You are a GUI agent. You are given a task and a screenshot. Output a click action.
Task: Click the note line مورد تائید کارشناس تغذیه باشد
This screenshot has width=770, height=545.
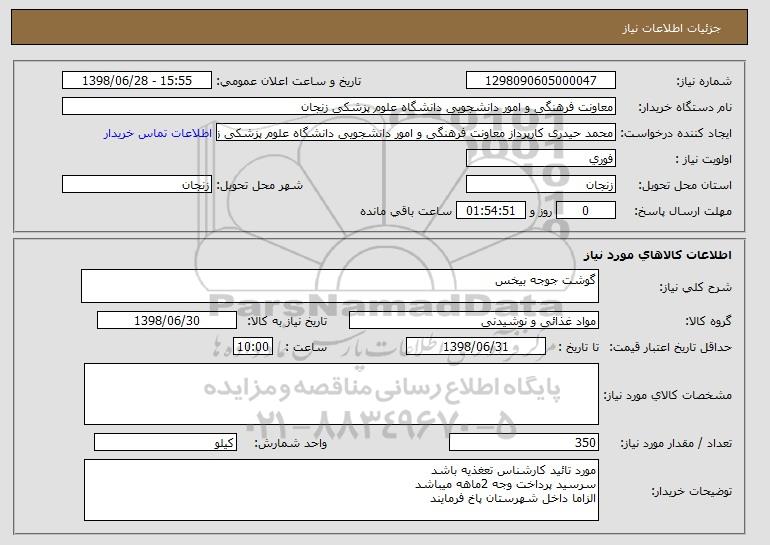coord(513,470)
